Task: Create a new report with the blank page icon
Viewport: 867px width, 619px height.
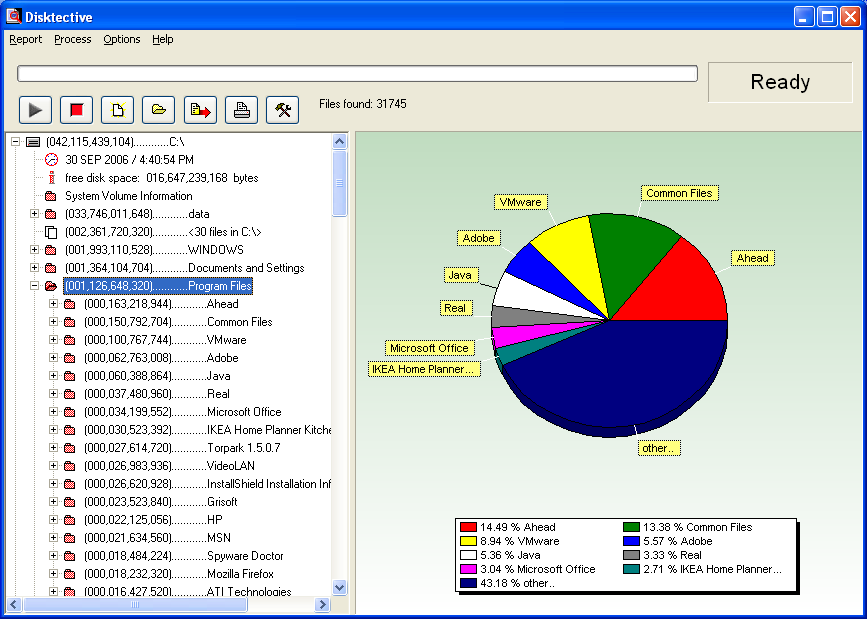Action: (117, 110)
